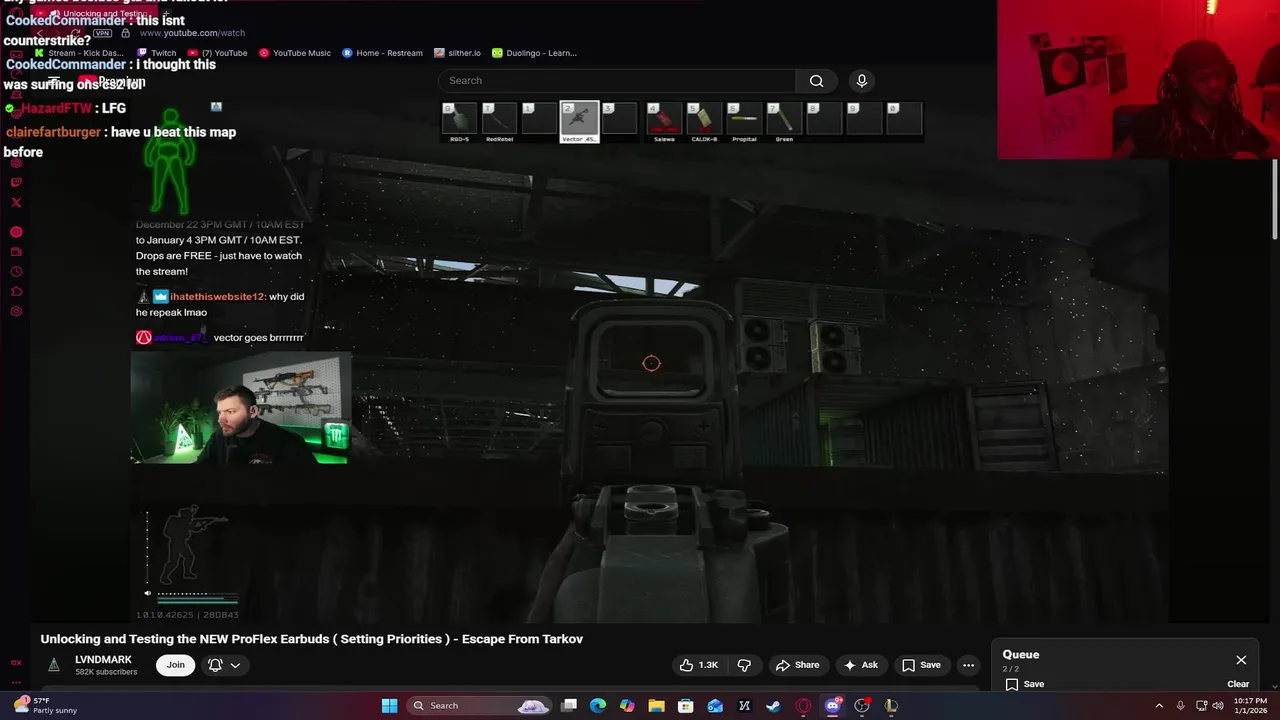The width and height of the screenshot is (1280, 720).
Task: Open the 10:17 PM clock and calendar
Action: pos(1249,706)
